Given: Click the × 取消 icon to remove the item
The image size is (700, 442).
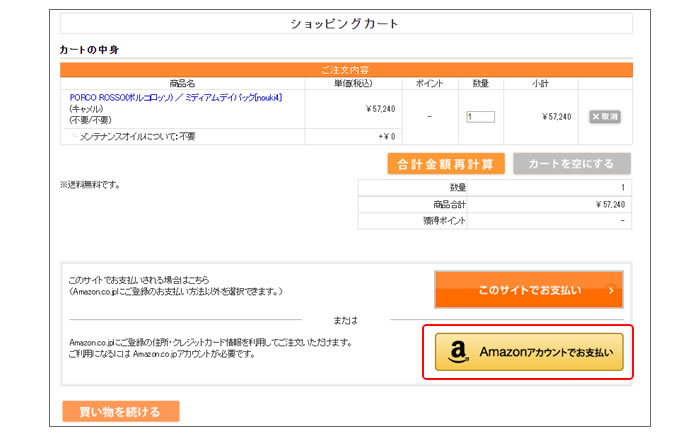Looking at the screenshot, I should [x=605, y=117].
